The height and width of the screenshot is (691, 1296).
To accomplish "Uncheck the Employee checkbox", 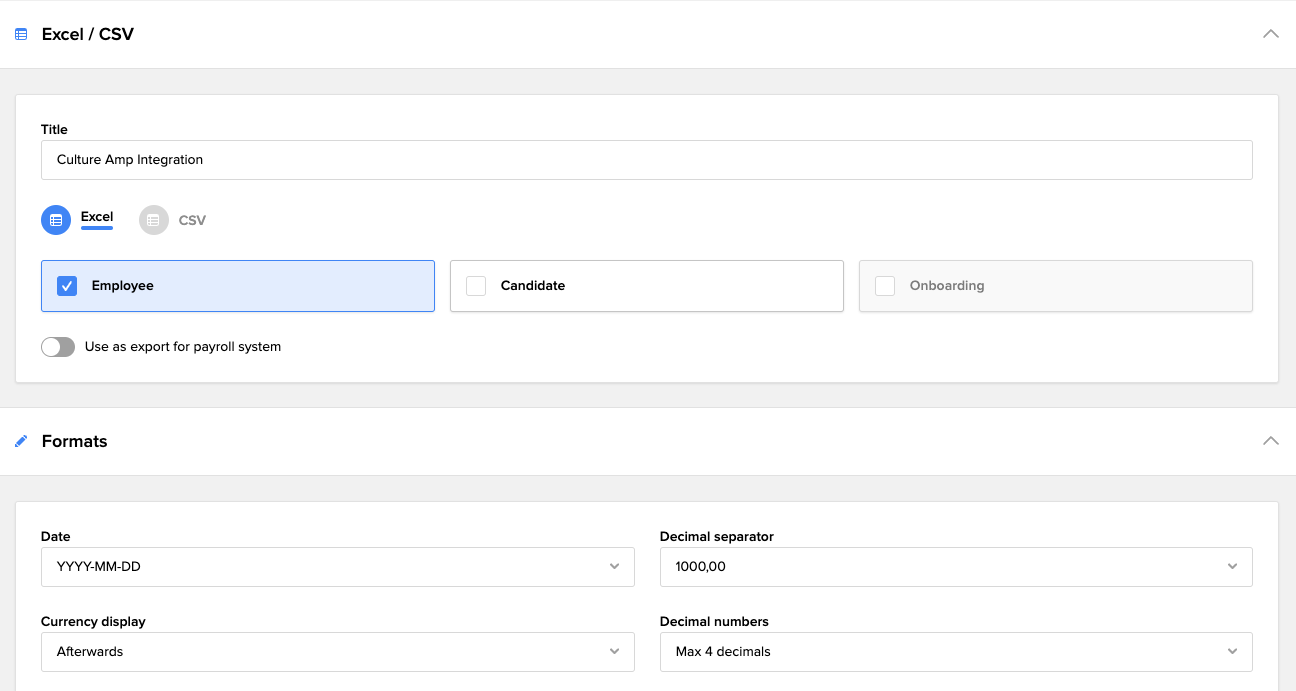I will (67, 286).
